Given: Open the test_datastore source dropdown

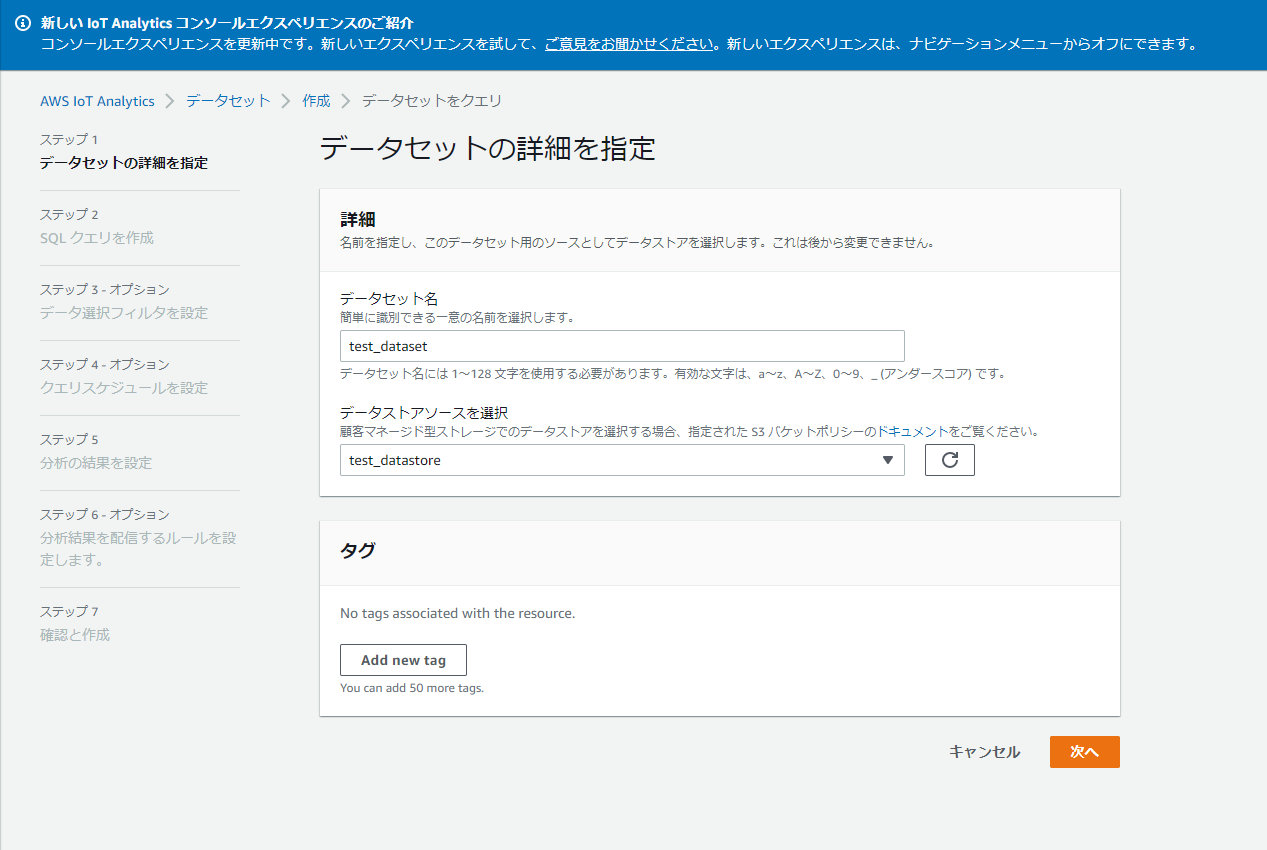Looking at the screenshot, I should 622,460.
